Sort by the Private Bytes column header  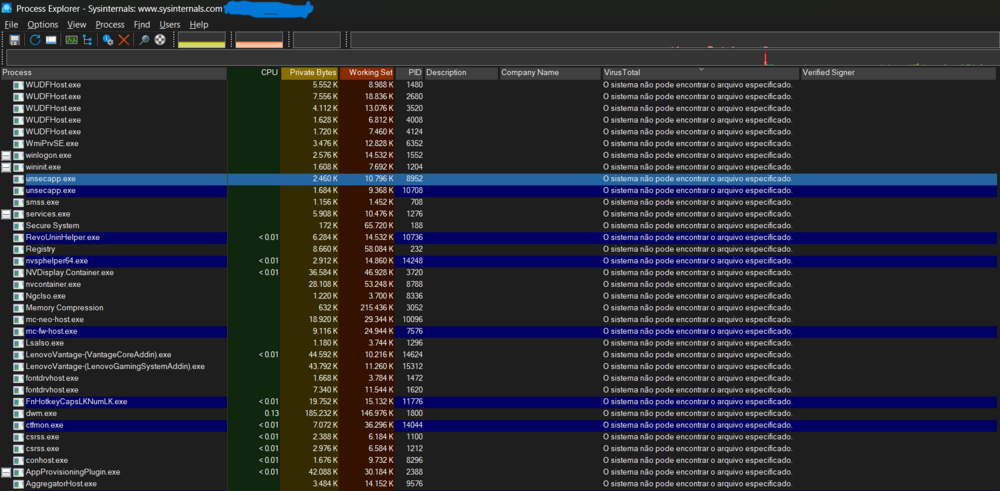click(311, 73)
